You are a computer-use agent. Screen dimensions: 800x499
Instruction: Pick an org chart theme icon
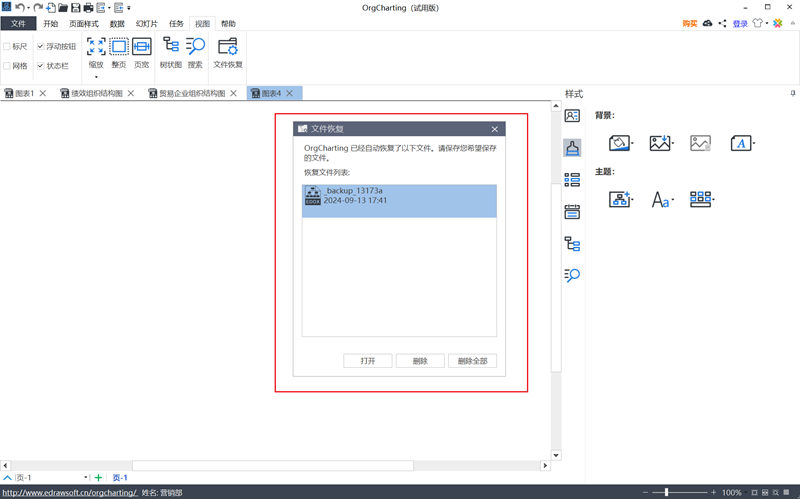pyautogui.click(x=619, y=199)
